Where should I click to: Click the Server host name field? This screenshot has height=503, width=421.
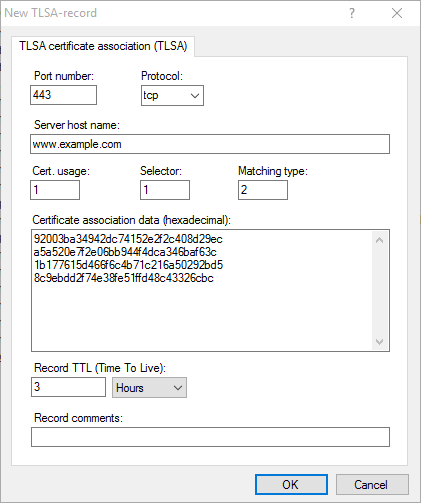pos(210,144)
